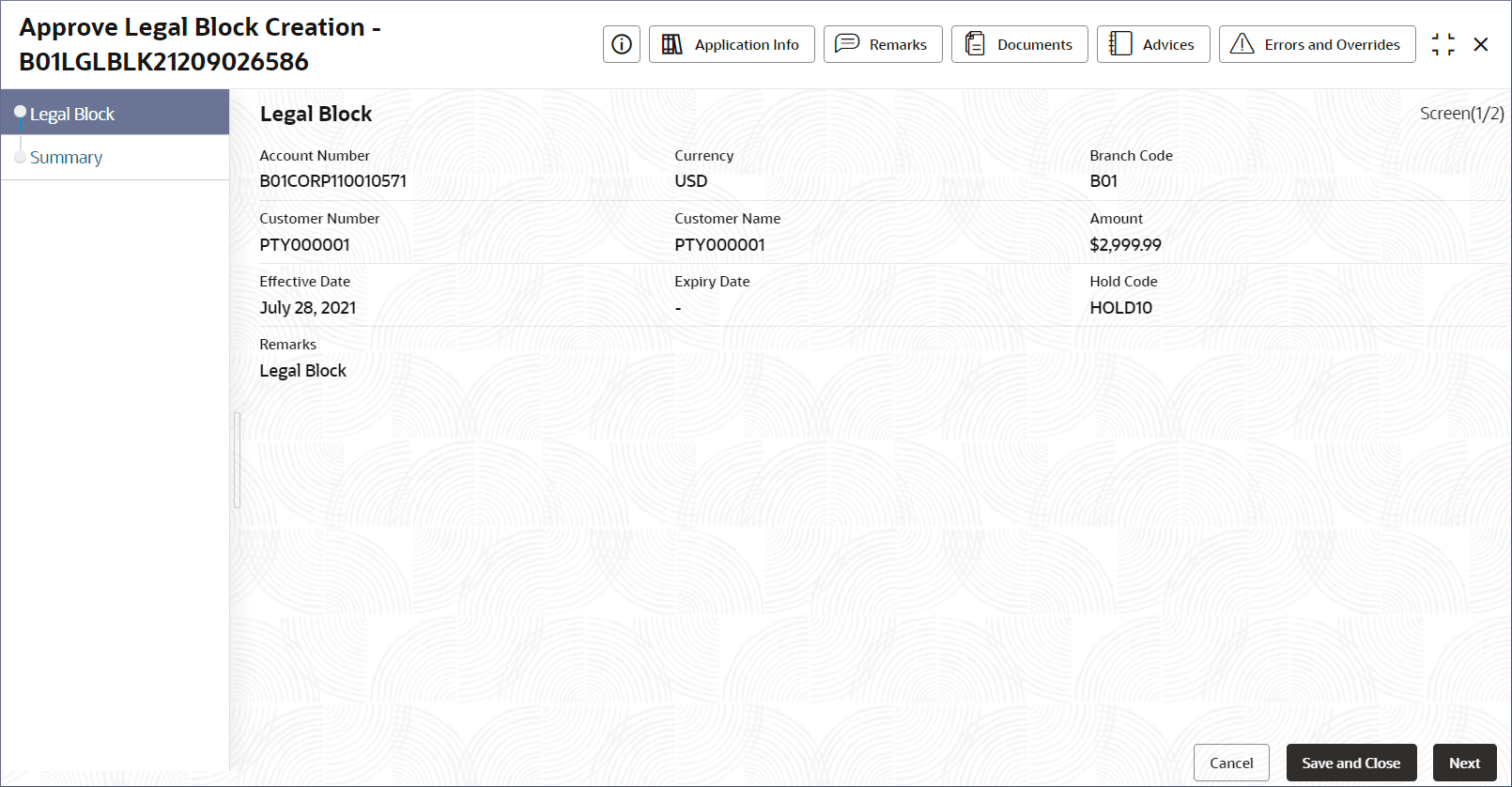Viewport: 1512px width, 787px height.
Task: Click the Legal Block section heading
Action: pos(316,114)
